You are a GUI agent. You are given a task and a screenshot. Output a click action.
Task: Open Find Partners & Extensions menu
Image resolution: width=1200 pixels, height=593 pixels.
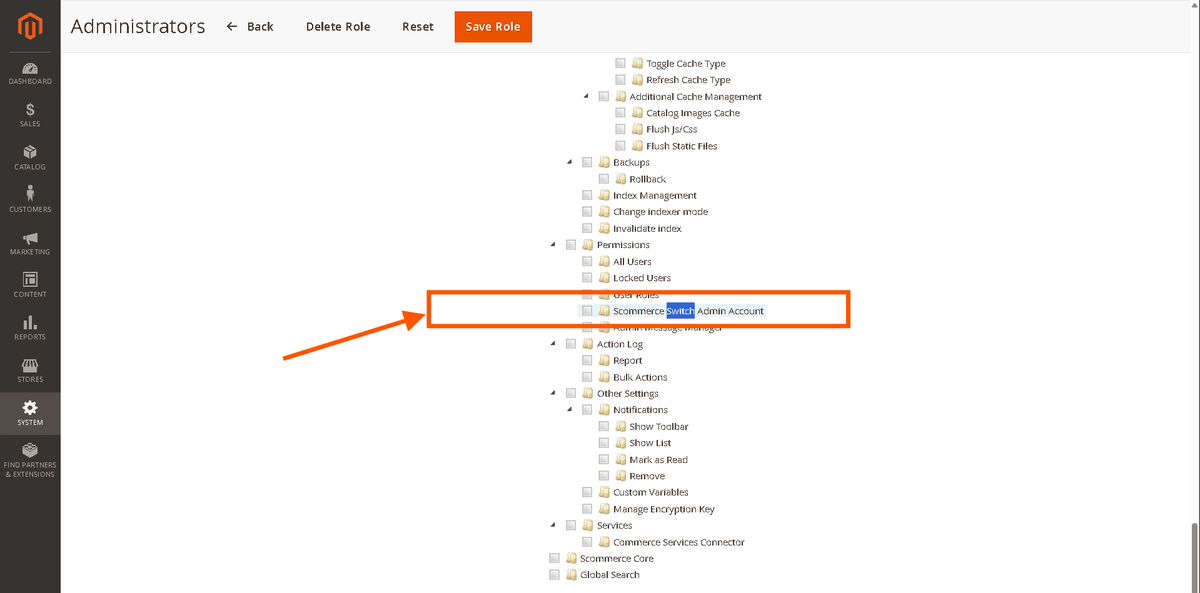[30, 458]
